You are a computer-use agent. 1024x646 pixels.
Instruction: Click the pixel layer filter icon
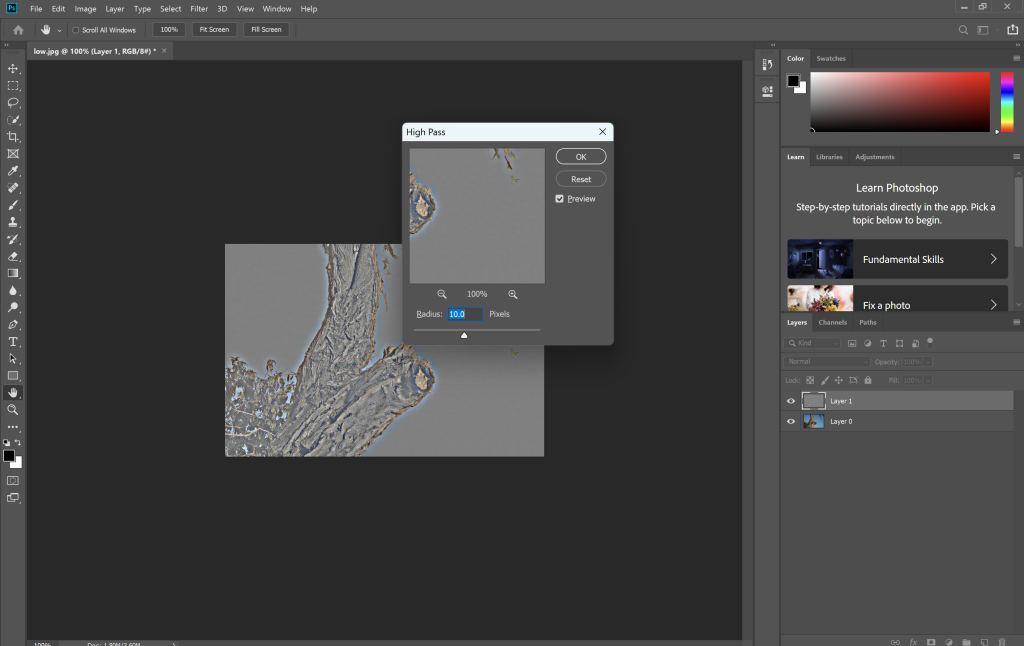(852, 343)
